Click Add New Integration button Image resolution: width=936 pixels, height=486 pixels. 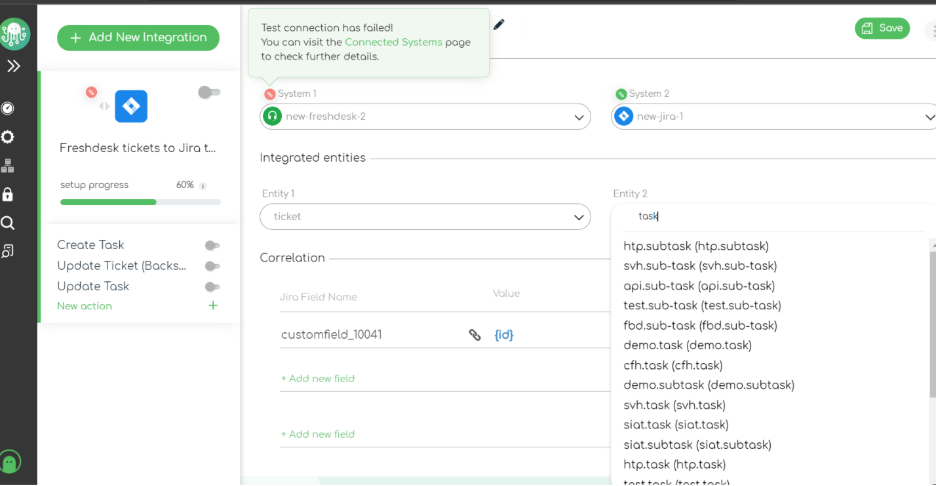(138, 38)
